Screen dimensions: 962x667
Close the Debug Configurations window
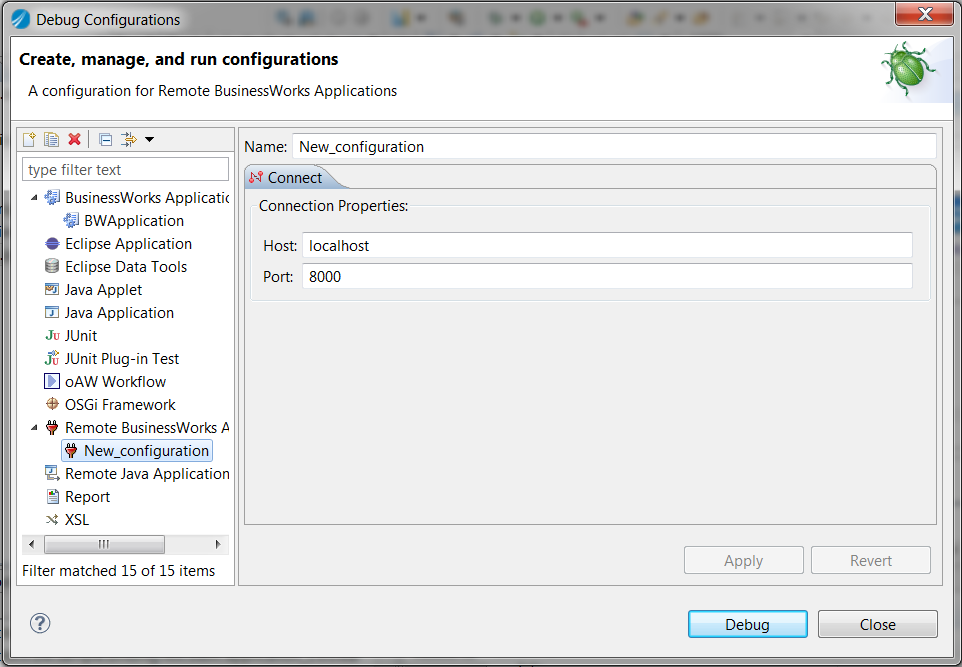[x=923, y=13]
